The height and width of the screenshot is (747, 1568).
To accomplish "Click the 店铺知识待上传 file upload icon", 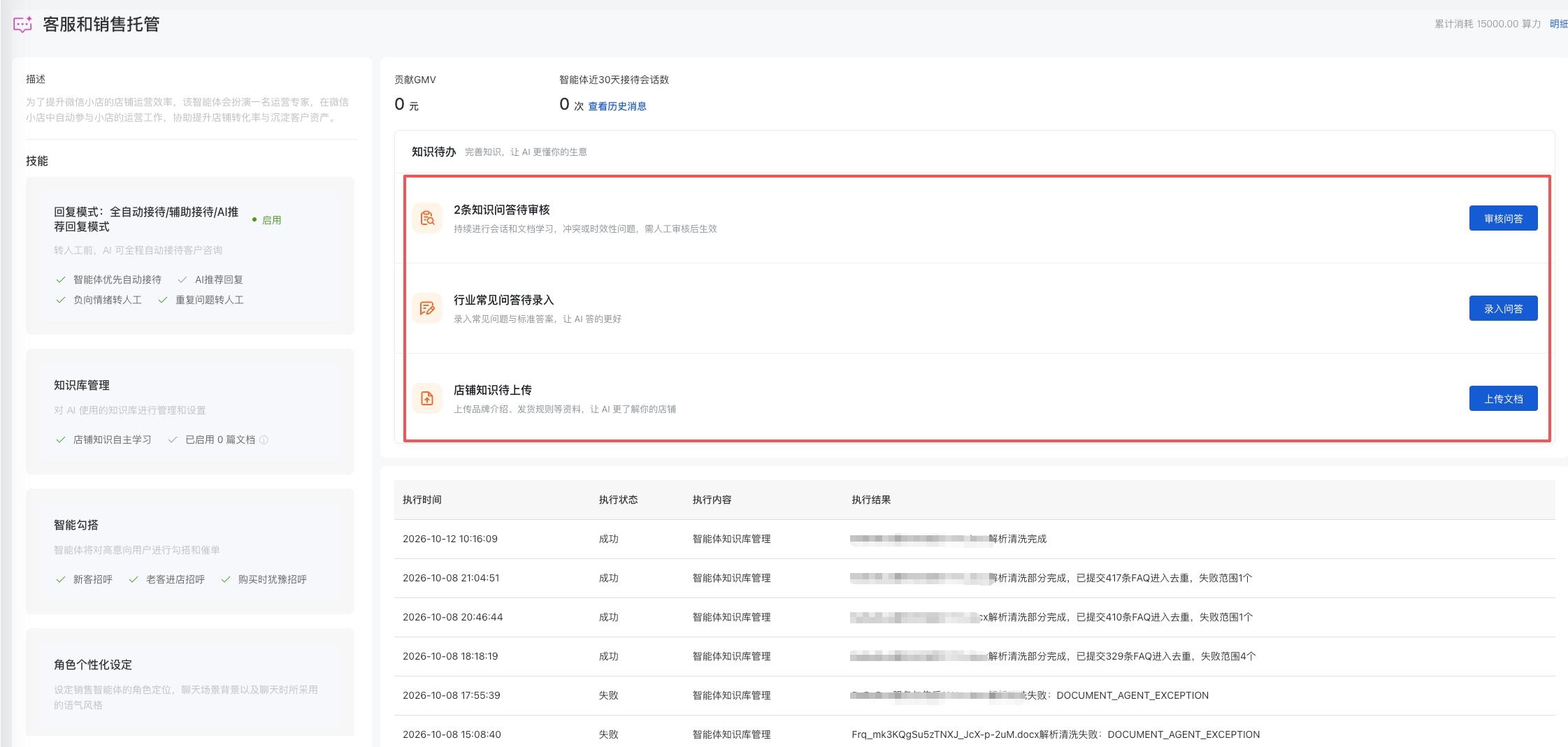I will point(427,398).
